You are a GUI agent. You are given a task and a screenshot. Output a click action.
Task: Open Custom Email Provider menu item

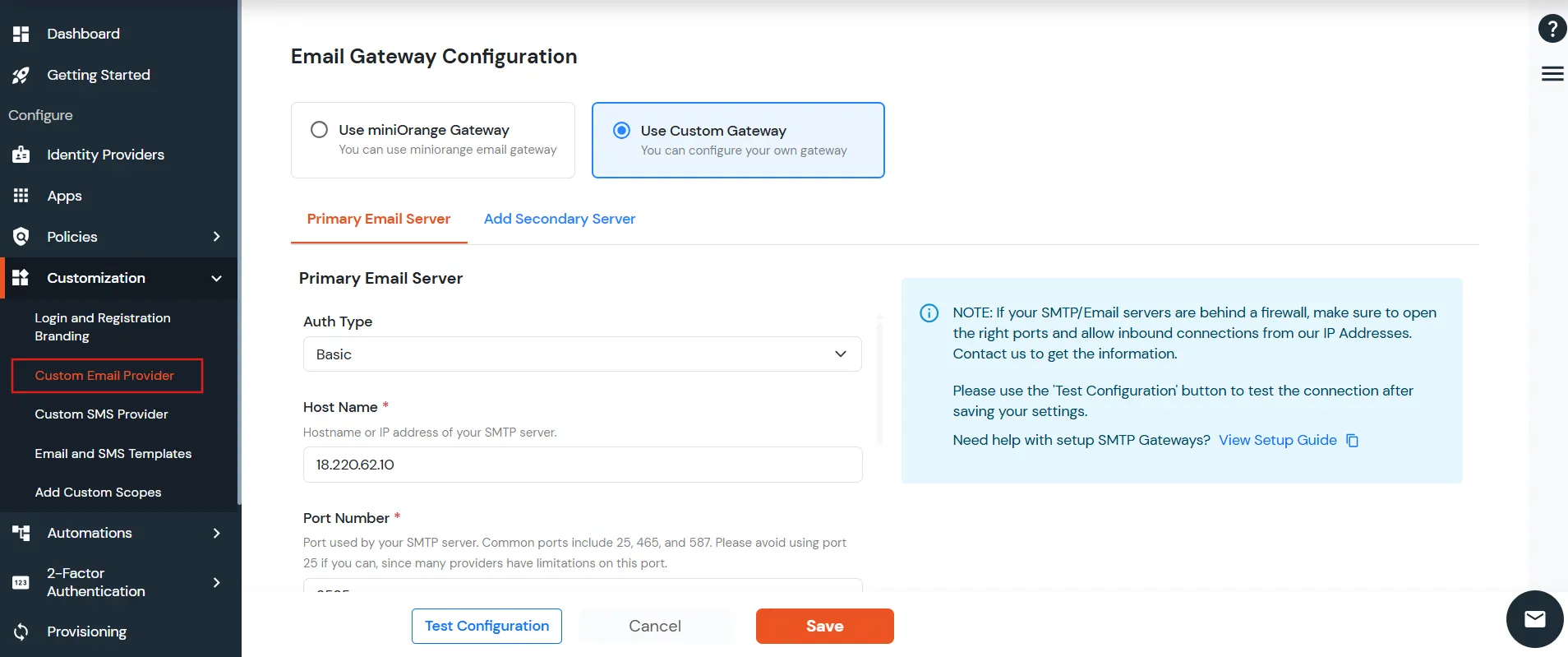pyautogui.click(x=107, y=376)
